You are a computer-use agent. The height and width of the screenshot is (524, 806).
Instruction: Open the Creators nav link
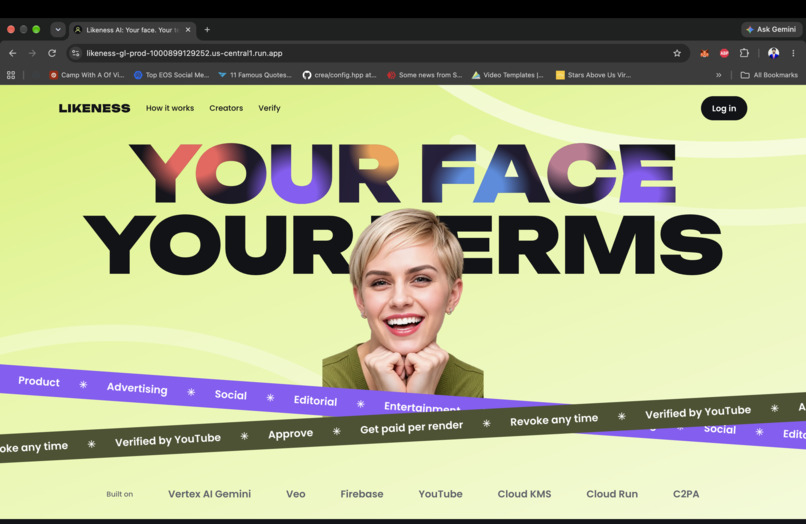[x=226, y=108]
